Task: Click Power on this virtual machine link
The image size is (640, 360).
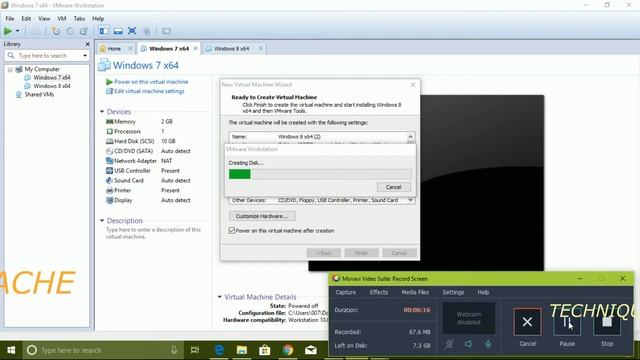Action: (151, 82)
